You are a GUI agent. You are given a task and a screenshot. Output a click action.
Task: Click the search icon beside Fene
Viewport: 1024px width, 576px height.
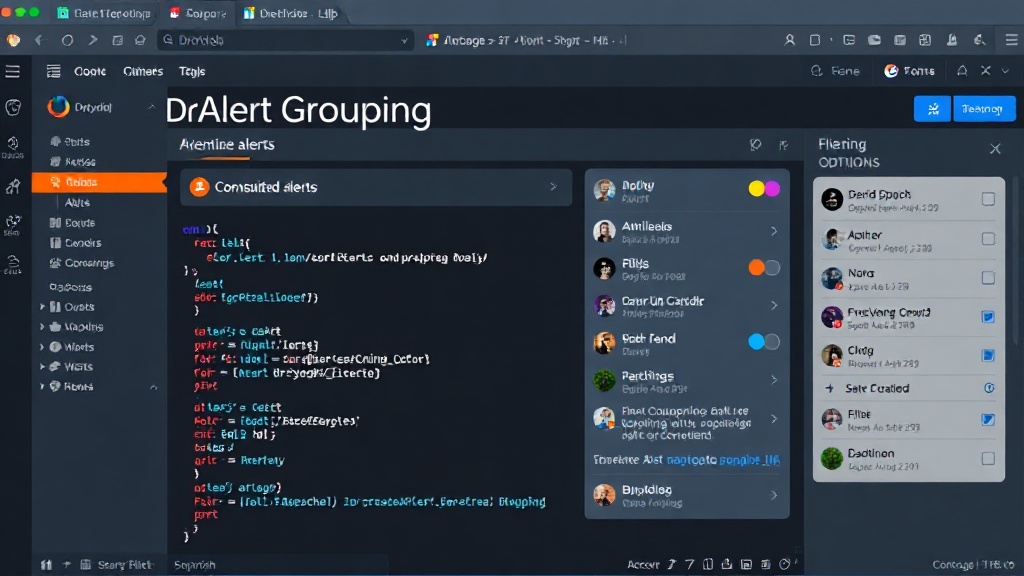point(816,71)
